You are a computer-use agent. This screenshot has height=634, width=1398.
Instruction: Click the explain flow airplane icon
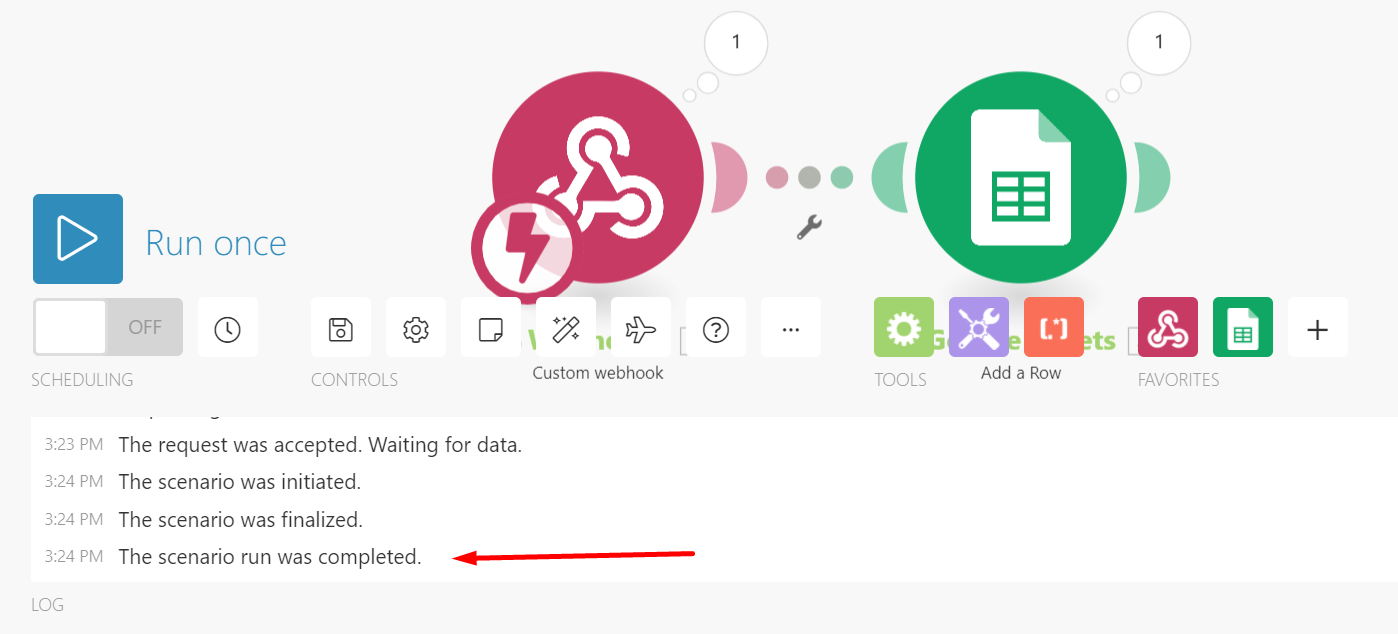click(x=641, y=327)
